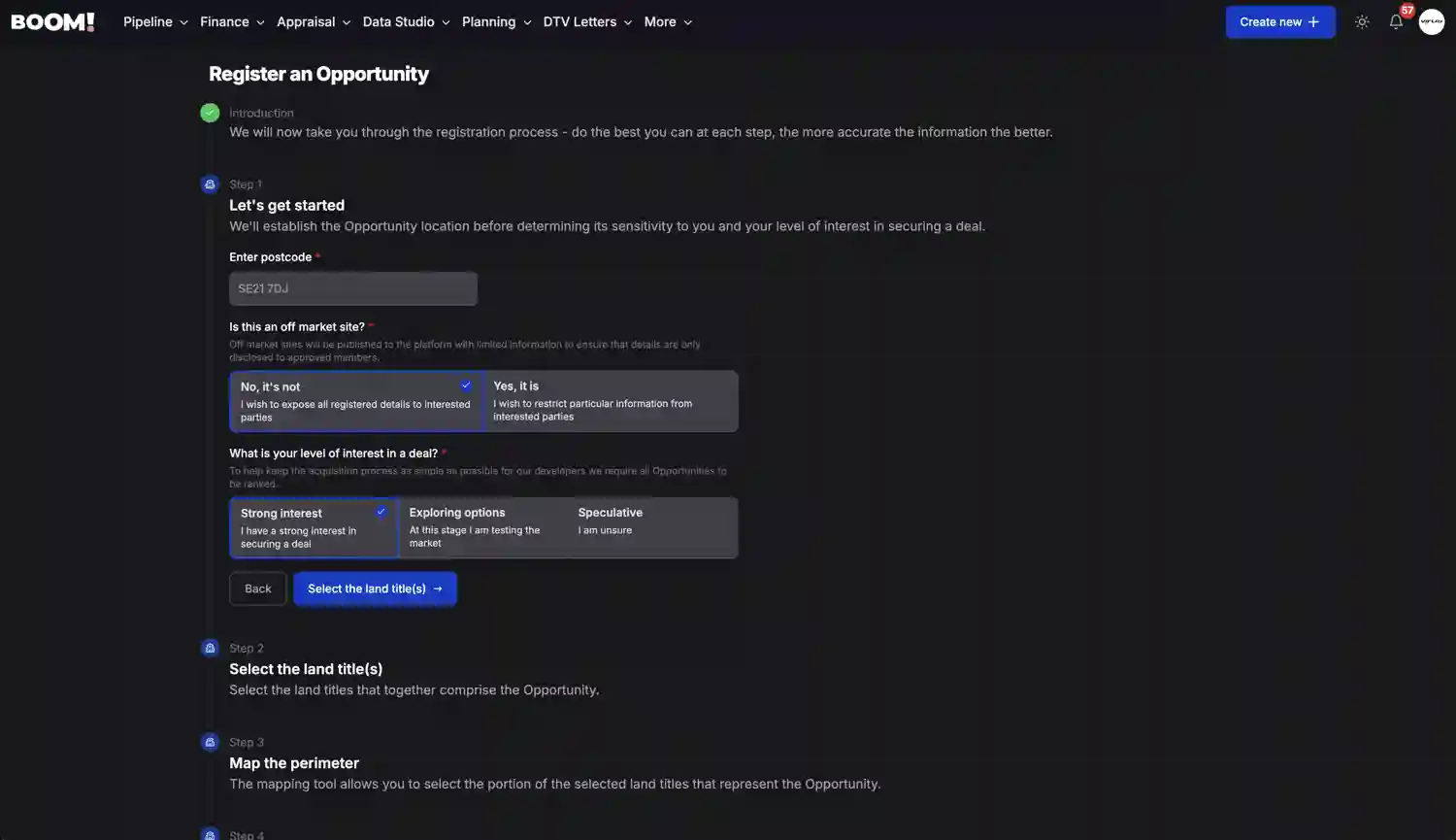Choose Exploring options interest level
Screen dimensions: 1456x840
point(482,527)
